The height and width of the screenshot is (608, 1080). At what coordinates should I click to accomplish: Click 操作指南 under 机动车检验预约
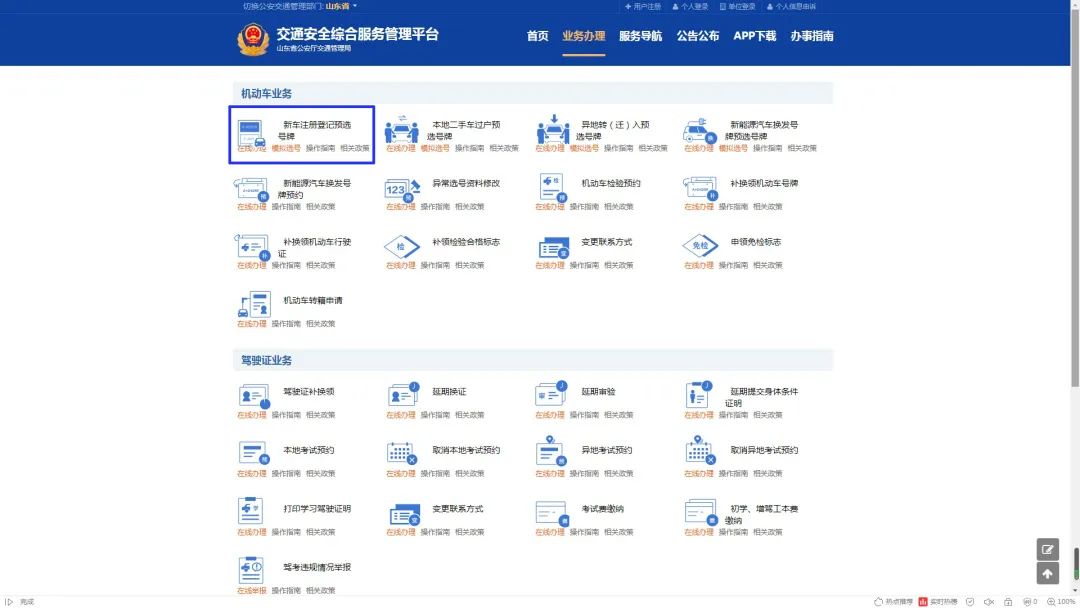click(x=584, y=207)
